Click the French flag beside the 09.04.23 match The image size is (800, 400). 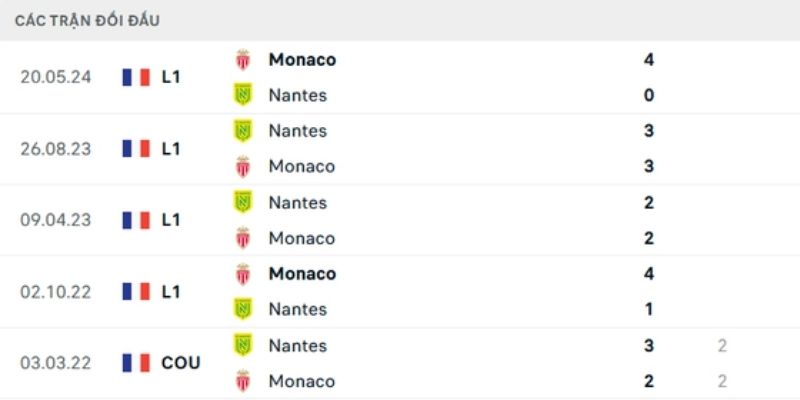tap(136, 220)
